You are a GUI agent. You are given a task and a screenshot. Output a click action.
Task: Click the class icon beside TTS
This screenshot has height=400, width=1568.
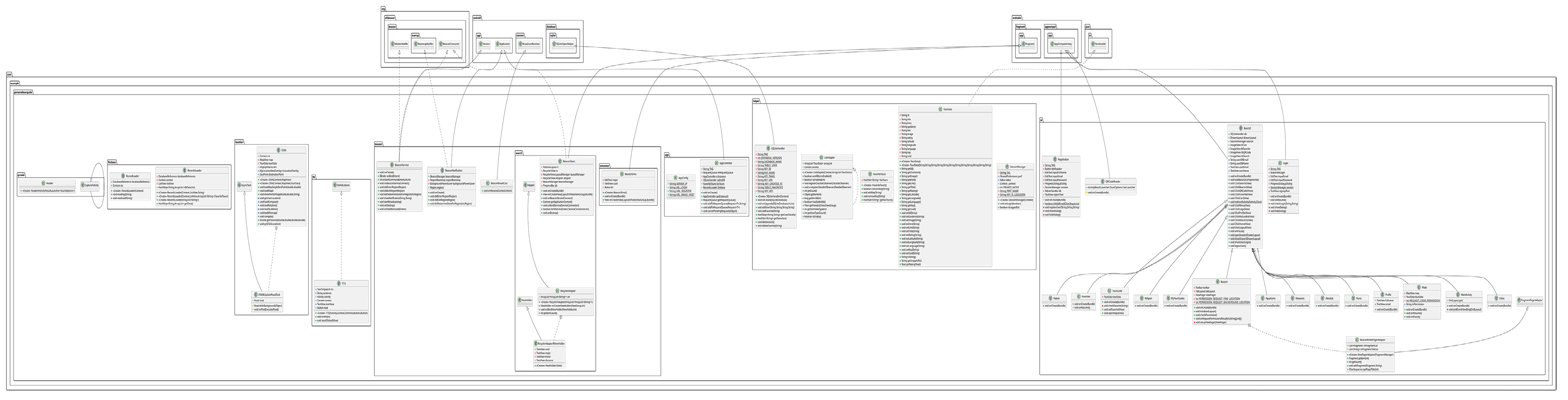pyautogui.click(x=338, y=283)
